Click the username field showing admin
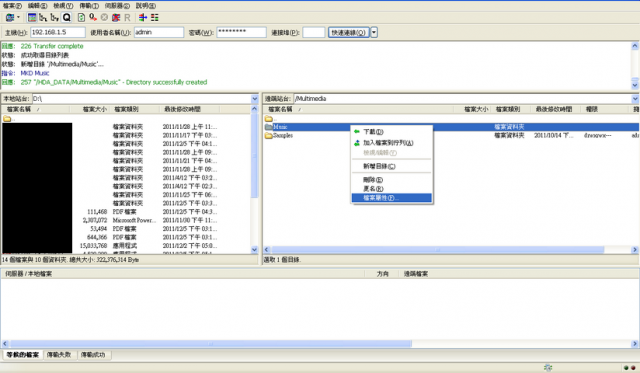Image resolution: width=640 pixels, height=373 pixels. 159,32
